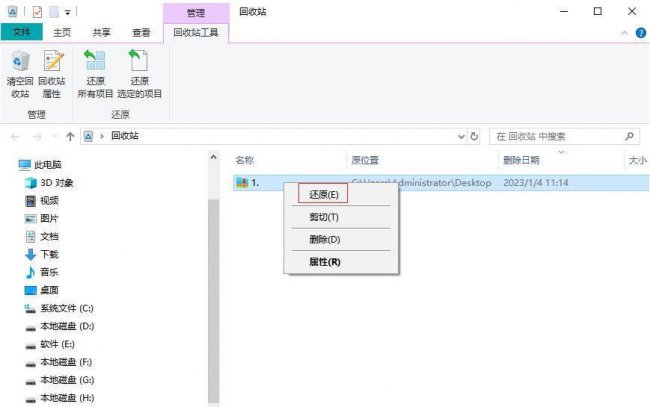This screenshot has width=650, height=407.
Task: Open the 文件 menu tab
Action: (x=22, y=32)
